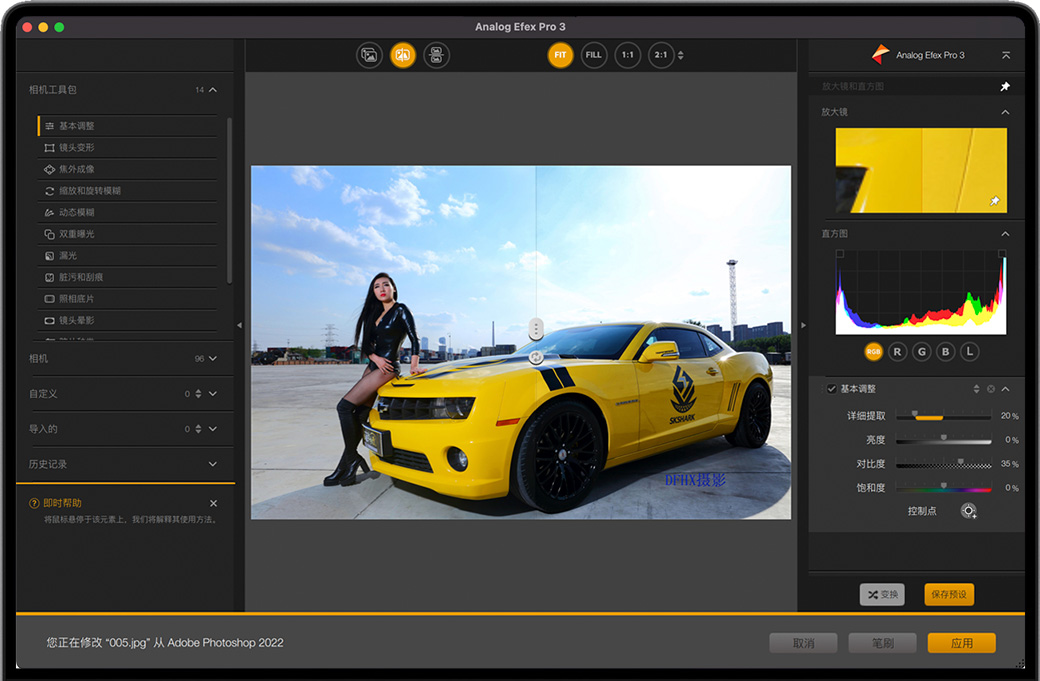Click the 保存预设 save preset button

pos(948,594)
